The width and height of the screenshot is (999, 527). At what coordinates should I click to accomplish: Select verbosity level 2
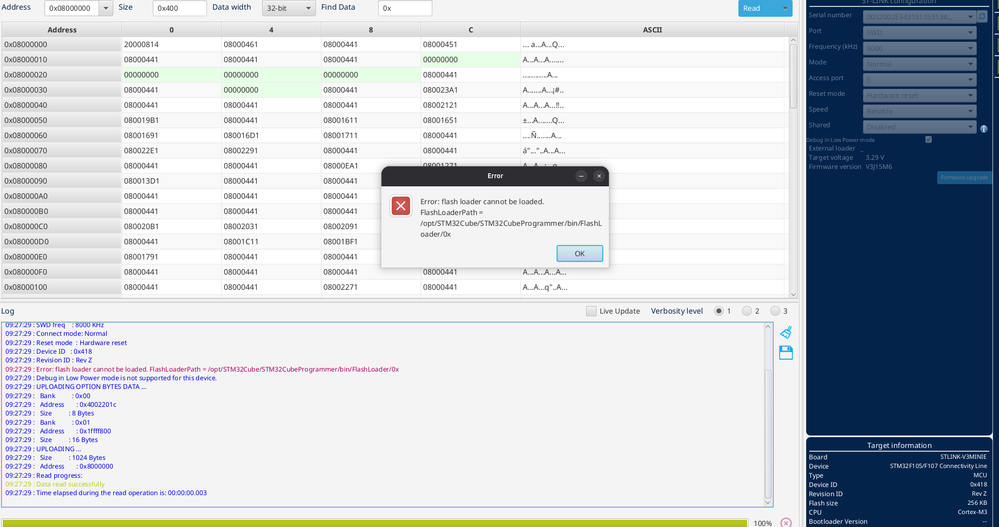point(747,311)
